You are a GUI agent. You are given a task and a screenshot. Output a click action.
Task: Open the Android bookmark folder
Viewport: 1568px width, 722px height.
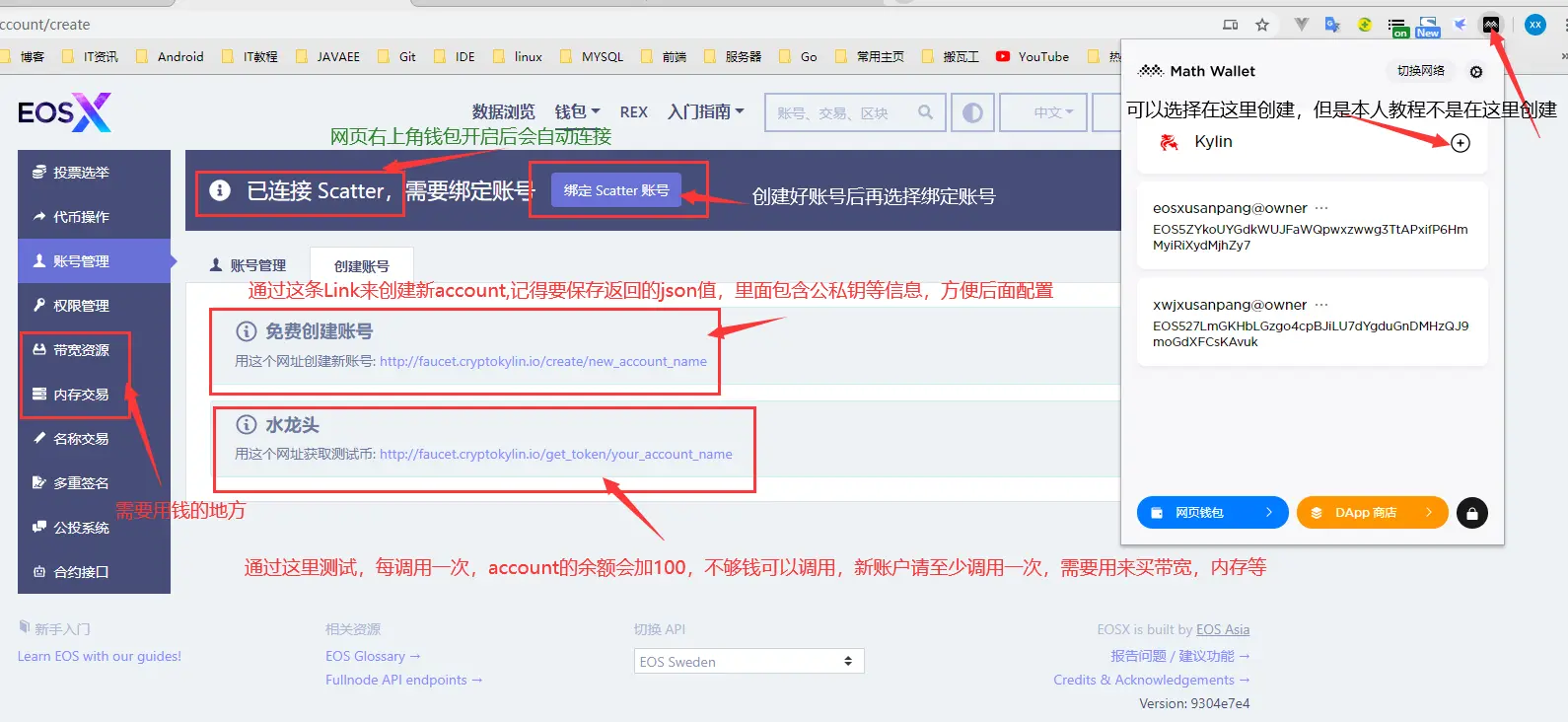(x=170, y=56)
